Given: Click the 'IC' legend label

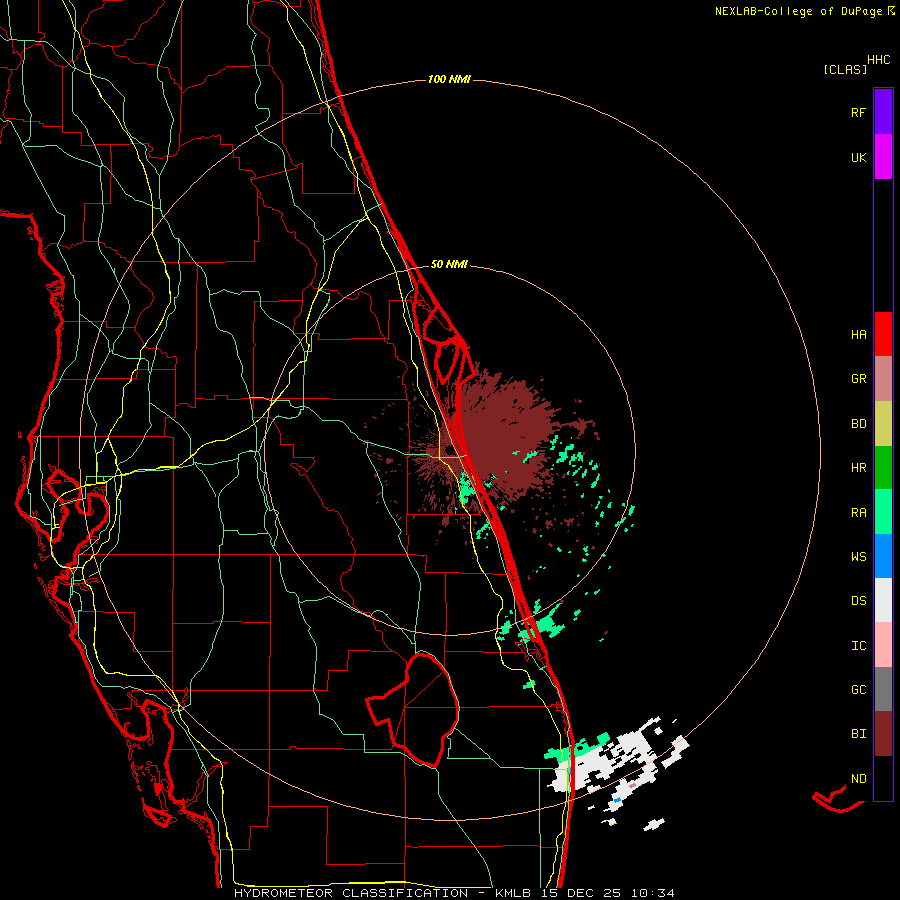Looking at the screenshot, I should point(858,646).
